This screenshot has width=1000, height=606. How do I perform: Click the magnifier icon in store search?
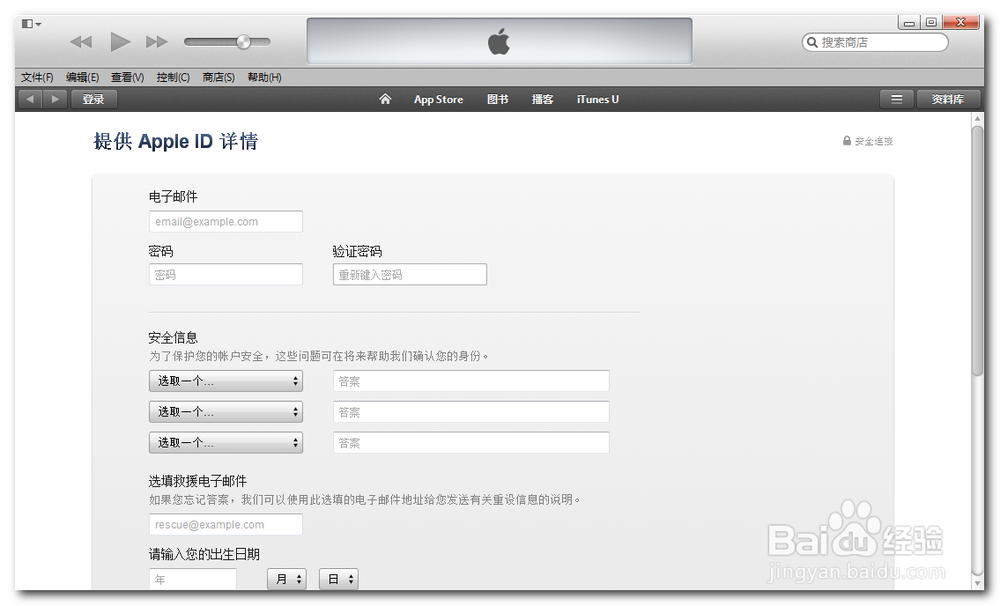(x=812, y=42)
